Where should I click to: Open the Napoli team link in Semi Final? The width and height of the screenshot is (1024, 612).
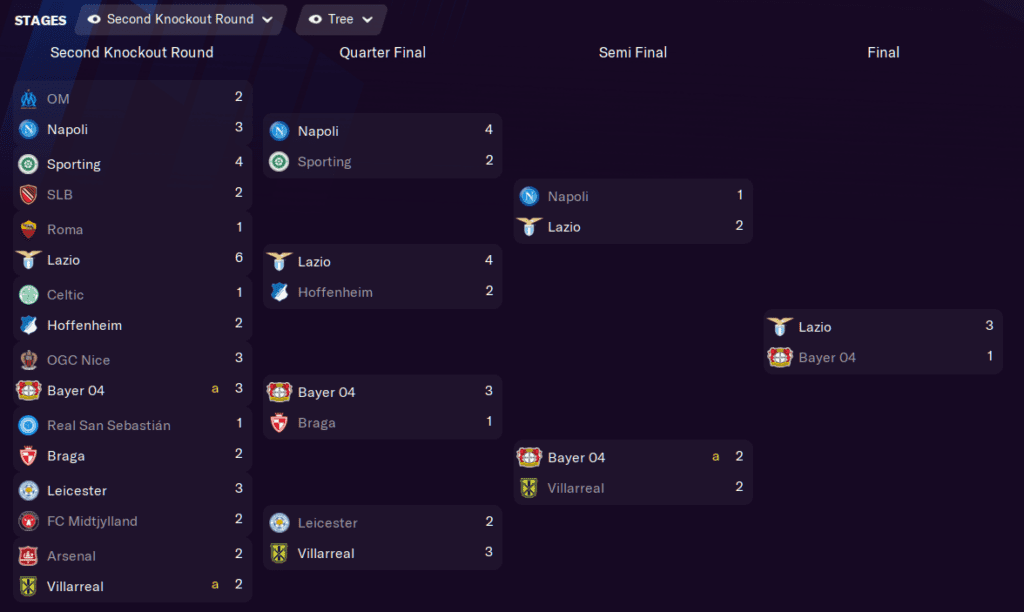(568, 196)
